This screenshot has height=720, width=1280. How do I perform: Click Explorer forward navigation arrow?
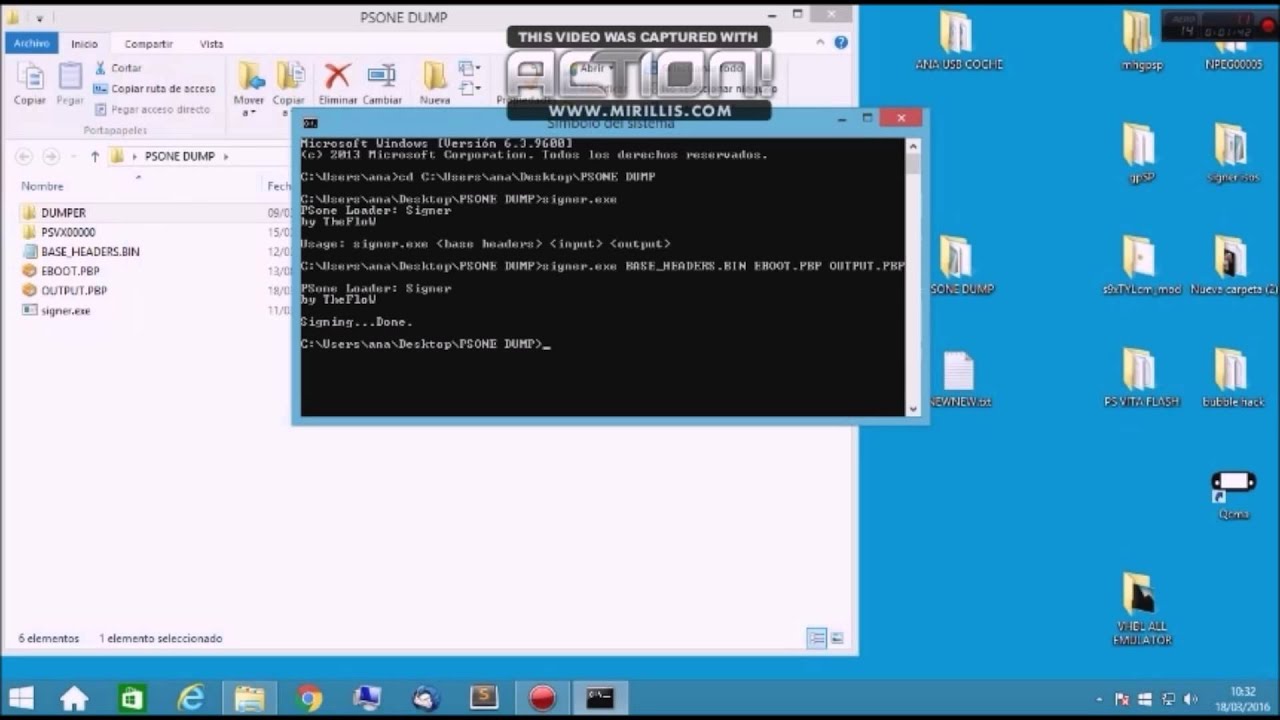[51, 156]
